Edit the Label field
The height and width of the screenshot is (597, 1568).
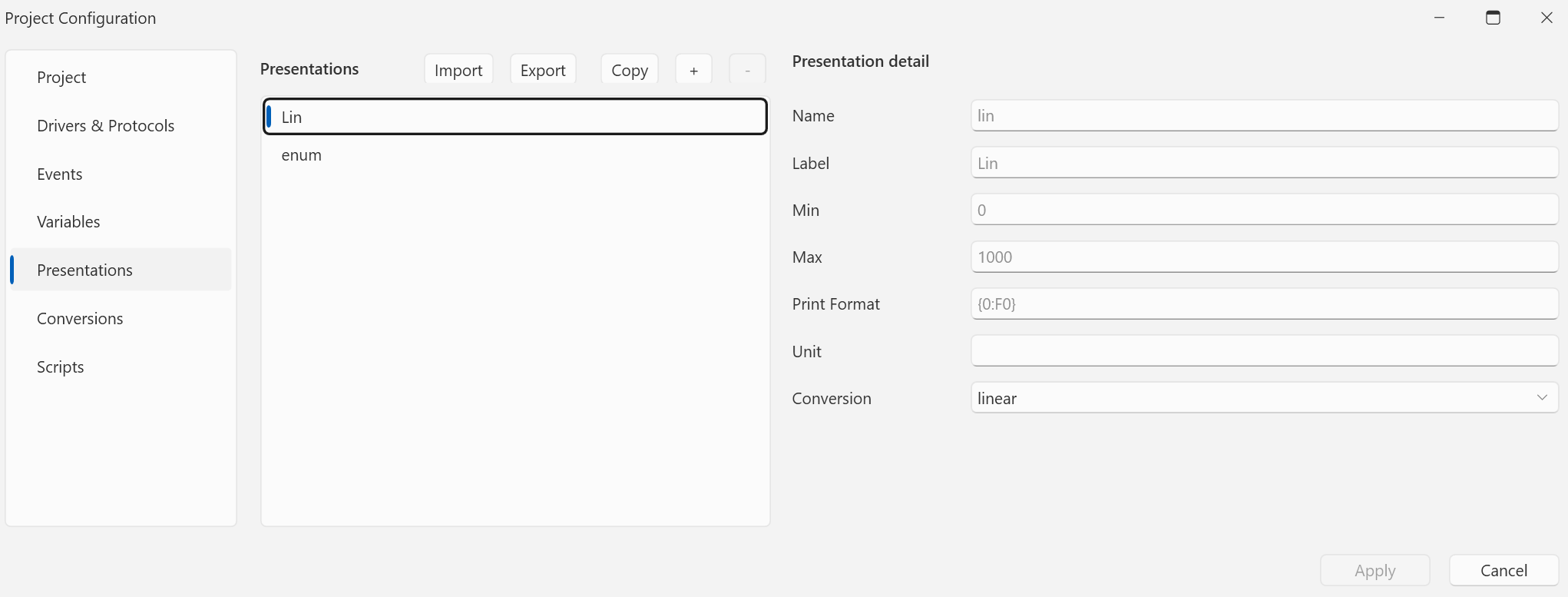click(1265, 163)
